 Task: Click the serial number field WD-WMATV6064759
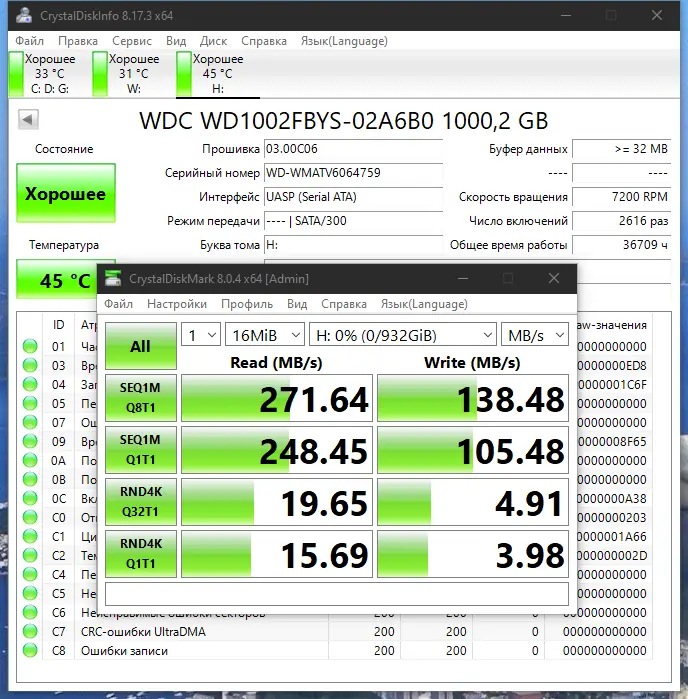353,173
